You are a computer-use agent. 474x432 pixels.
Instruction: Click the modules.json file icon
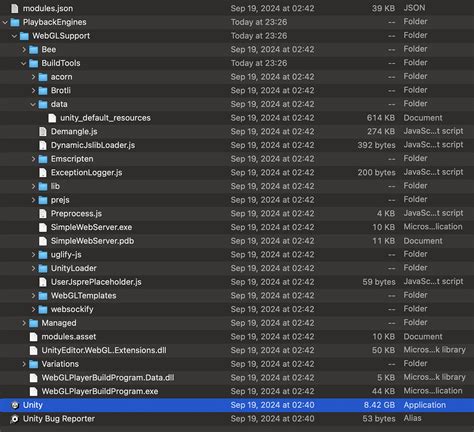15,8
